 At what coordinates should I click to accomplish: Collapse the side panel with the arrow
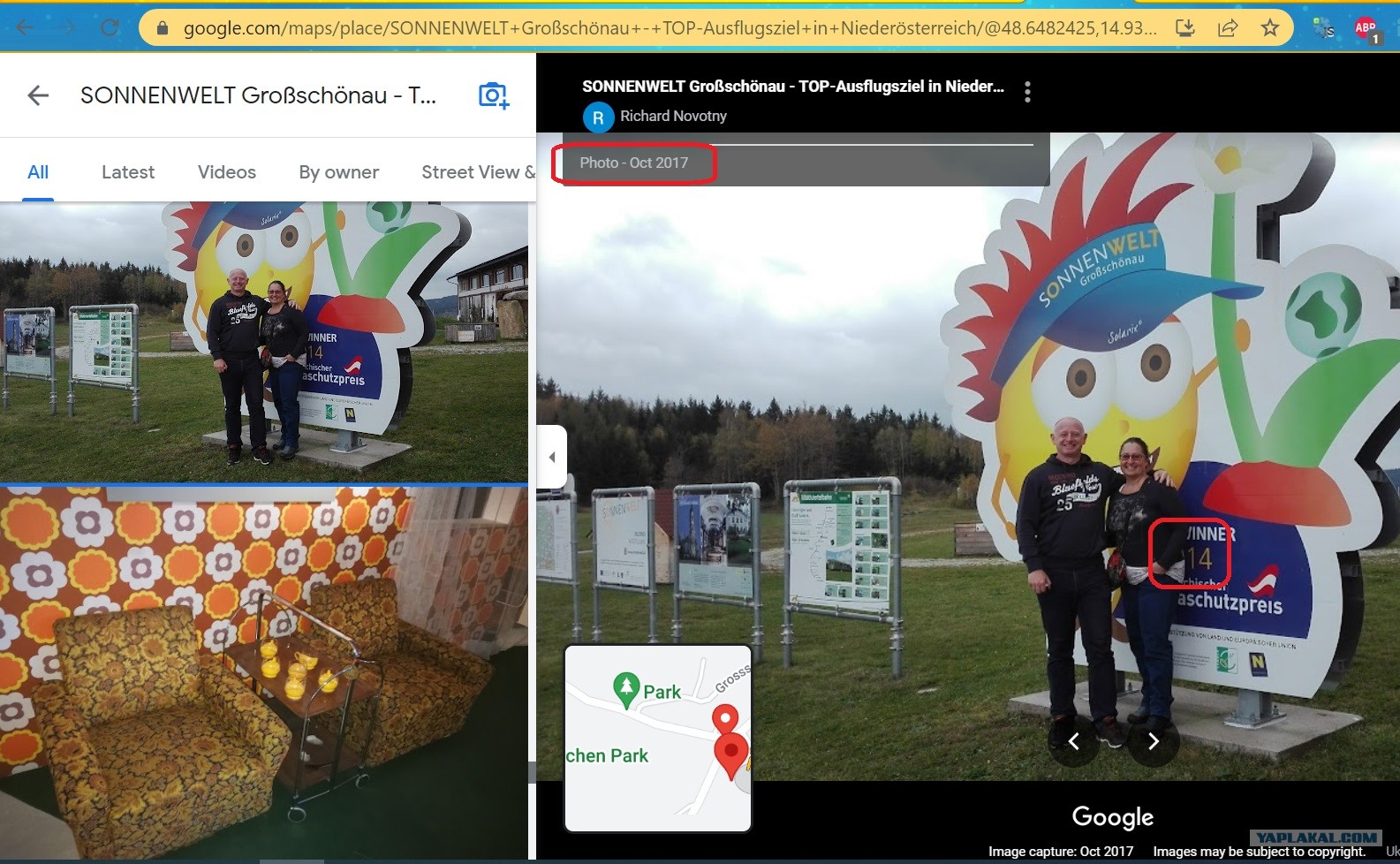pyautogui.click(x=552, y=457)
